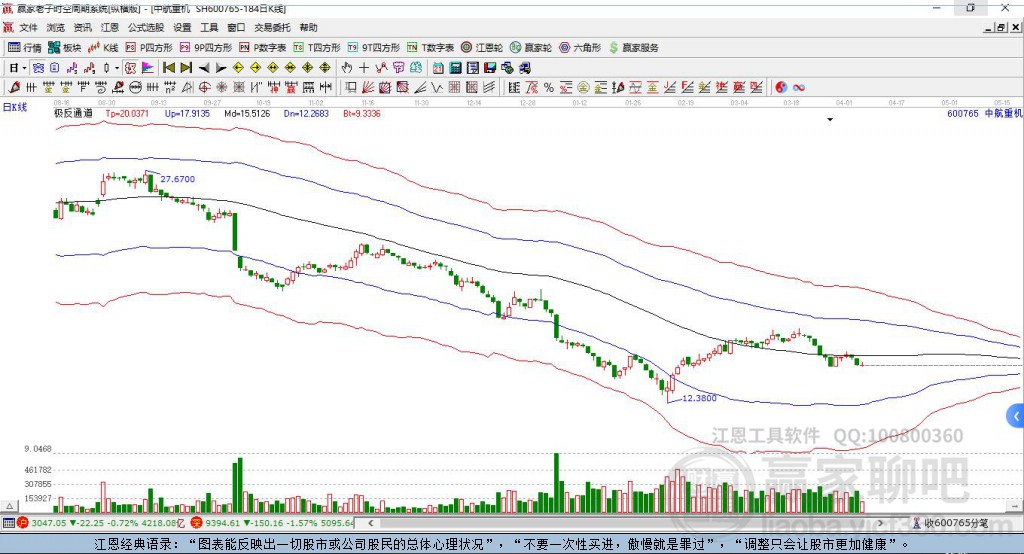Open the 9T四方形 tool
The height and width of the screenshot is (554, 1024).
tap(374, 48)
